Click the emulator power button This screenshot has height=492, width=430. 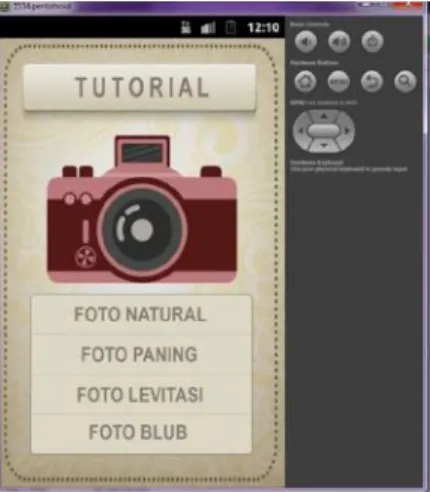[372, 41]
